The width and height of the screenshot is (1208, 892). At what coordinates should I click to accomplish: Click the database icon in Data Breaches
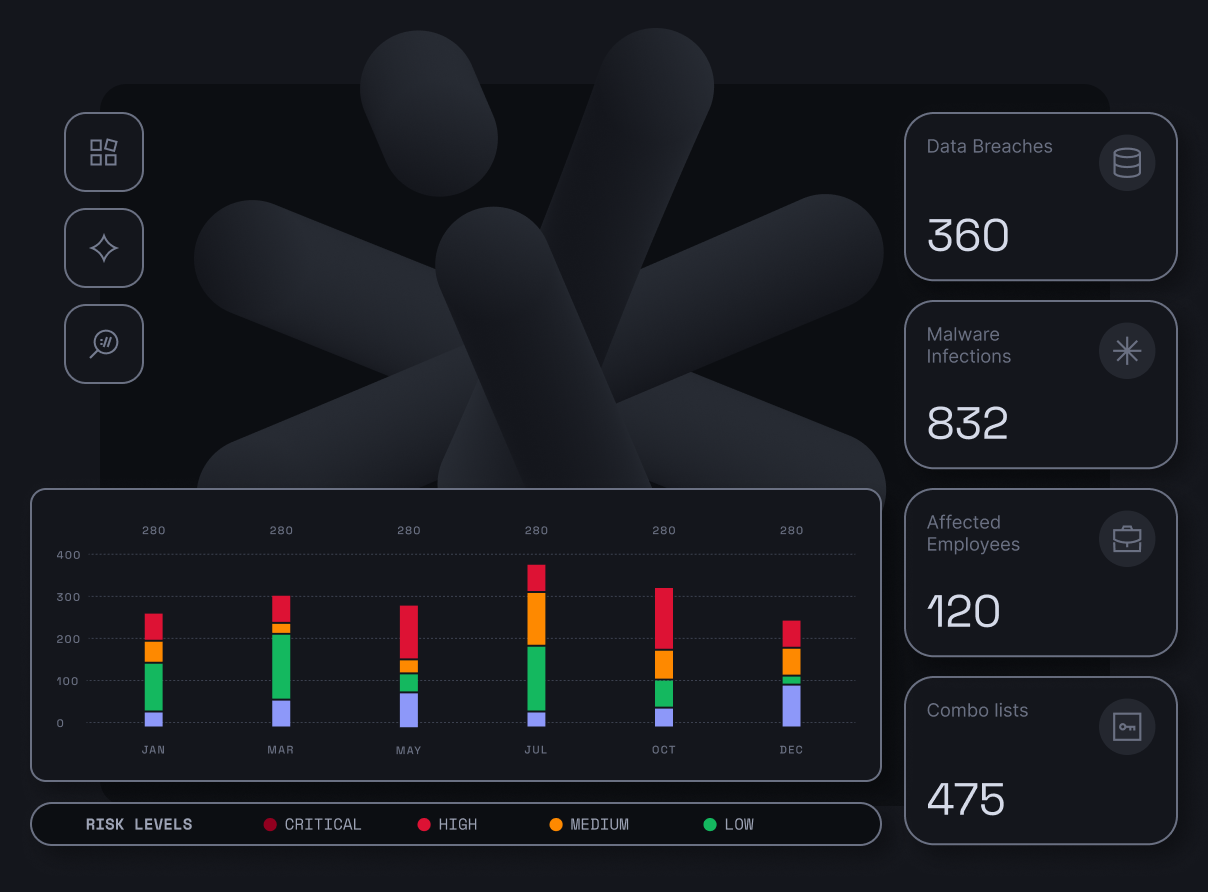[1127, 163]
